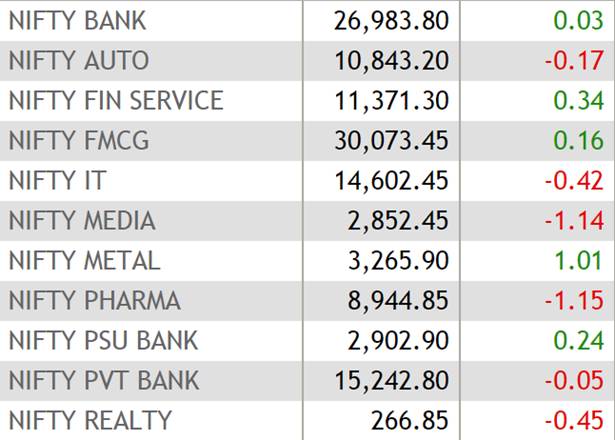The width and height of the screenshot is (615, 440).
Task: Click the NIFTY METAL index label
Action: pos(84,261)
